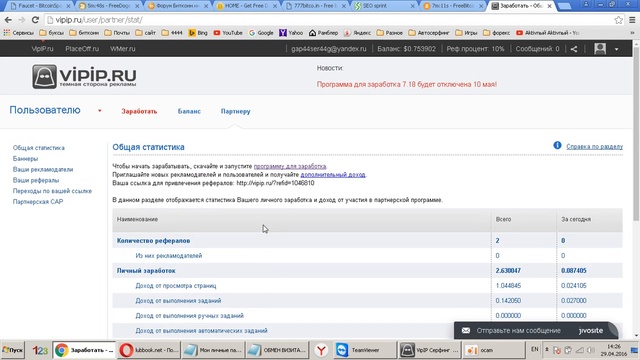This screenshot has width=640, height=360.
Task: Open the YouTube bookmark
Action: 228,33
